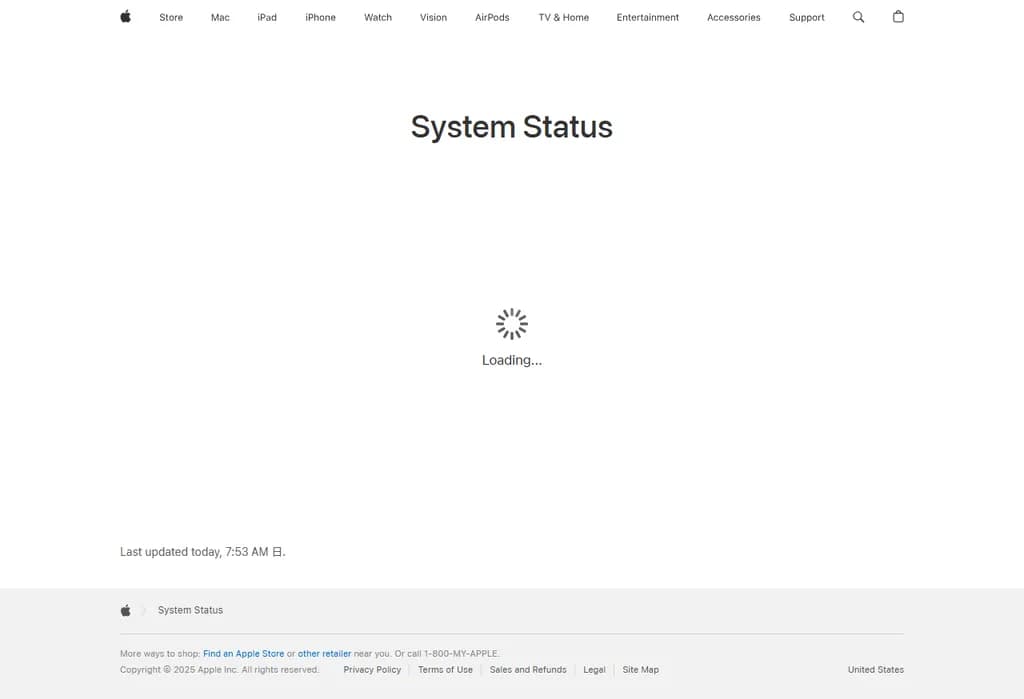The width and height of the screenshot is (1024, 699).
Task: Click the Apple logo in the navigation bar
Action: pyautogui.click(x=124, y=17)
